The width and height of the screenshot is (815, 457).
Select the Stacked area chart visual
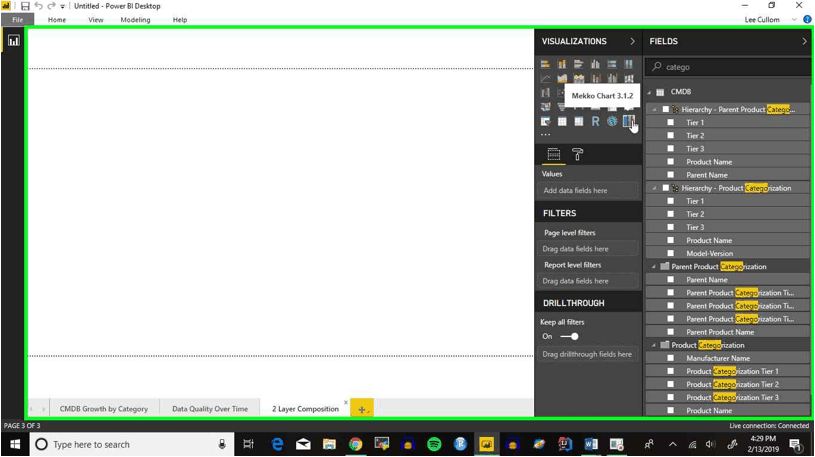tap(579, 79)
